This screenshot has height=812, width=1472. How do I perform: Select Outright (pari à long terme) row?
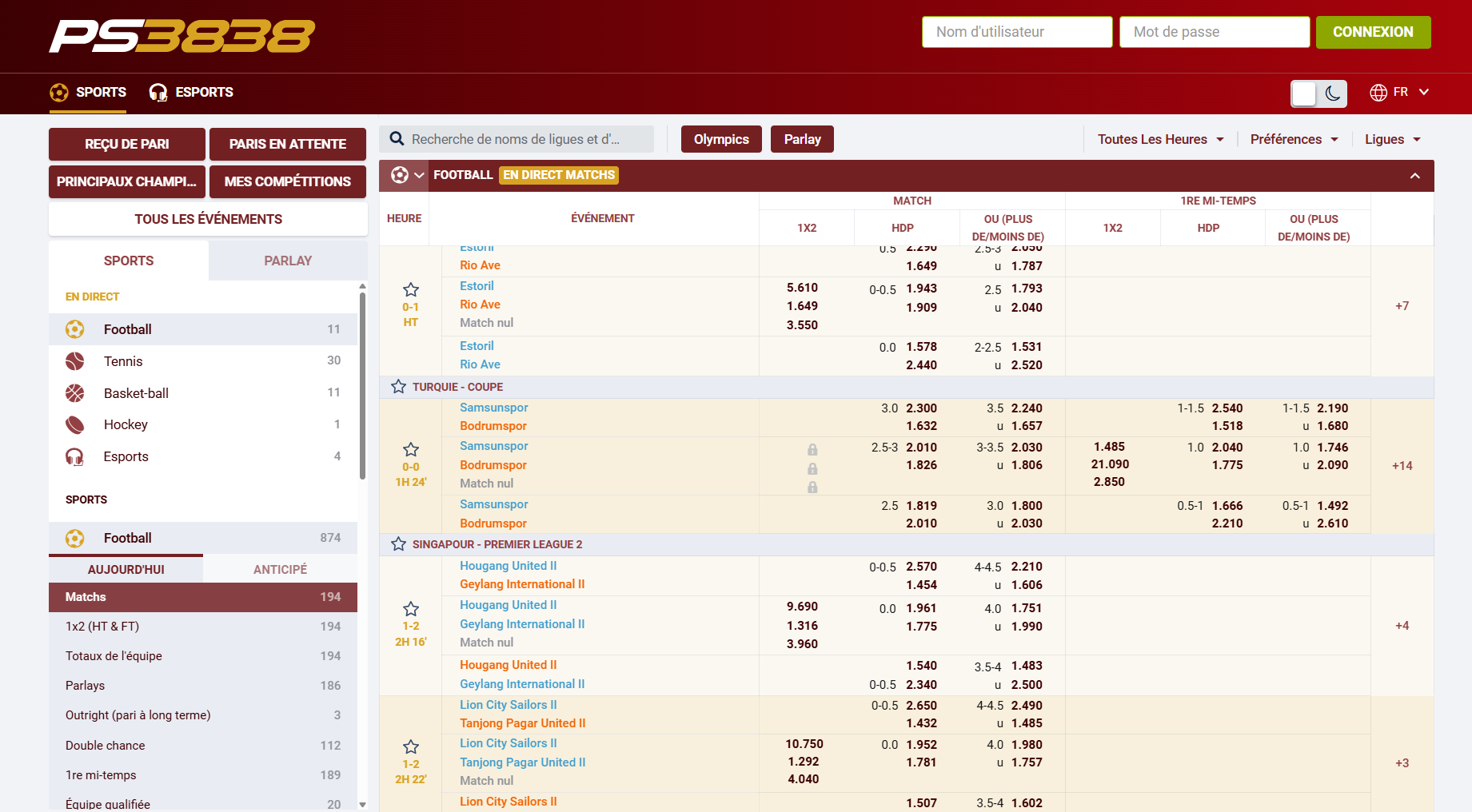pos(203,715)
